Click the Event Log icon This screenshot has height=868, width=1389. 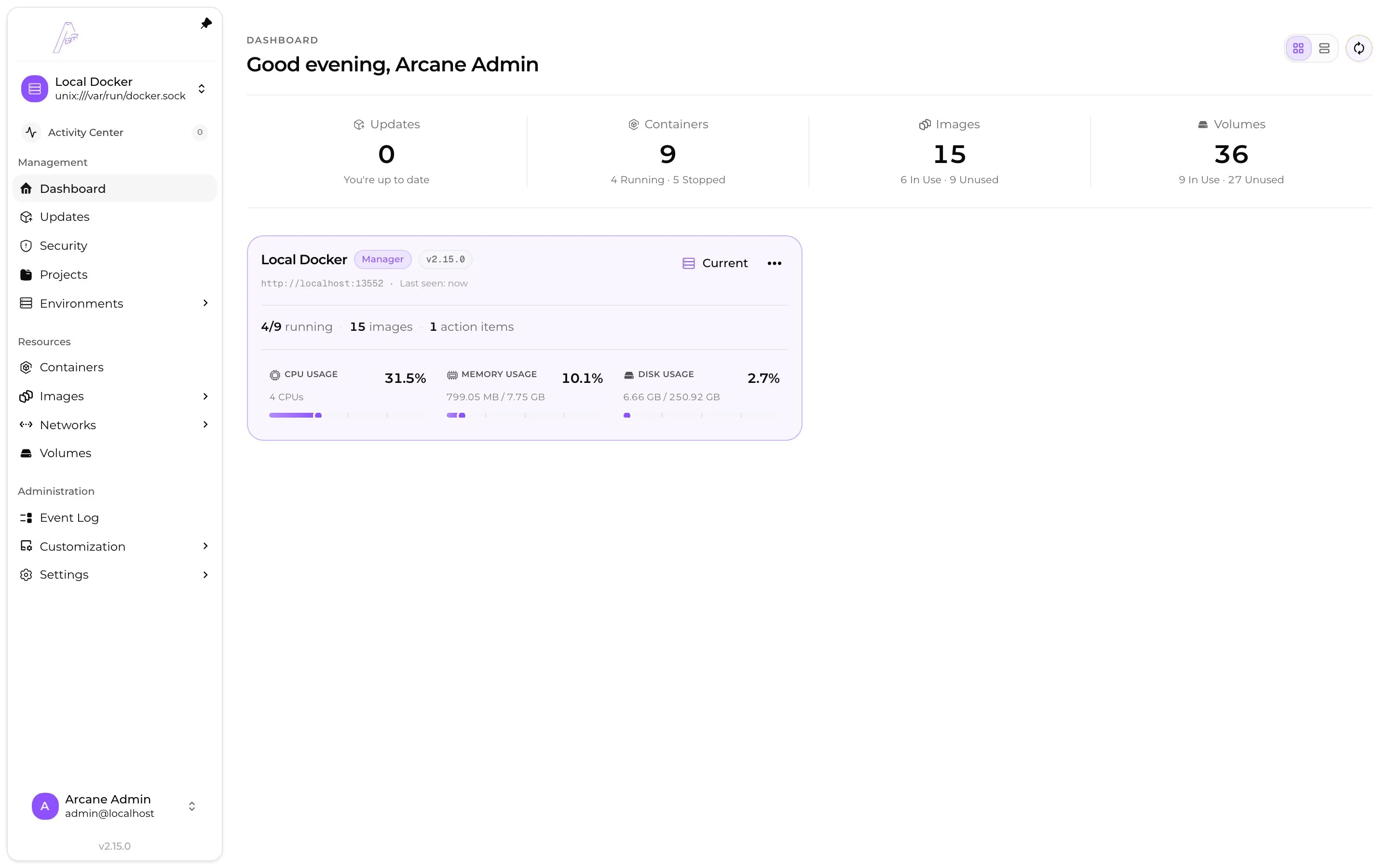click(26, 518)
